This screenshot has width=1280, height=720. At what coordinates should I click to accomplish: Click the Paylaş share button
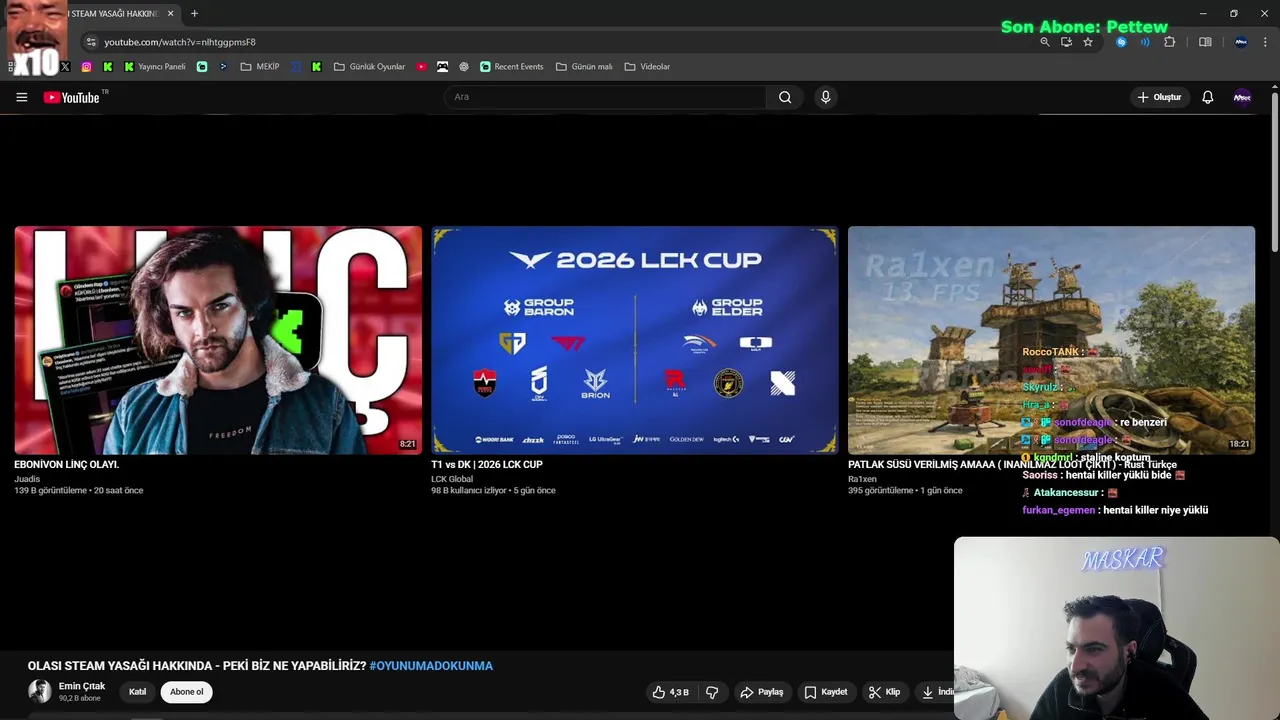[x=762, y=692]
